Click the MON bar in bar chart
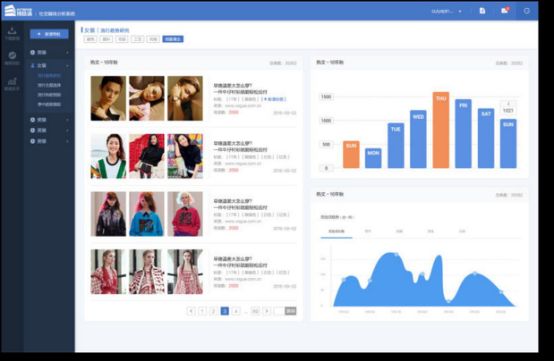The width and height of the screenshot is (554, 361). tap(373, 158)
